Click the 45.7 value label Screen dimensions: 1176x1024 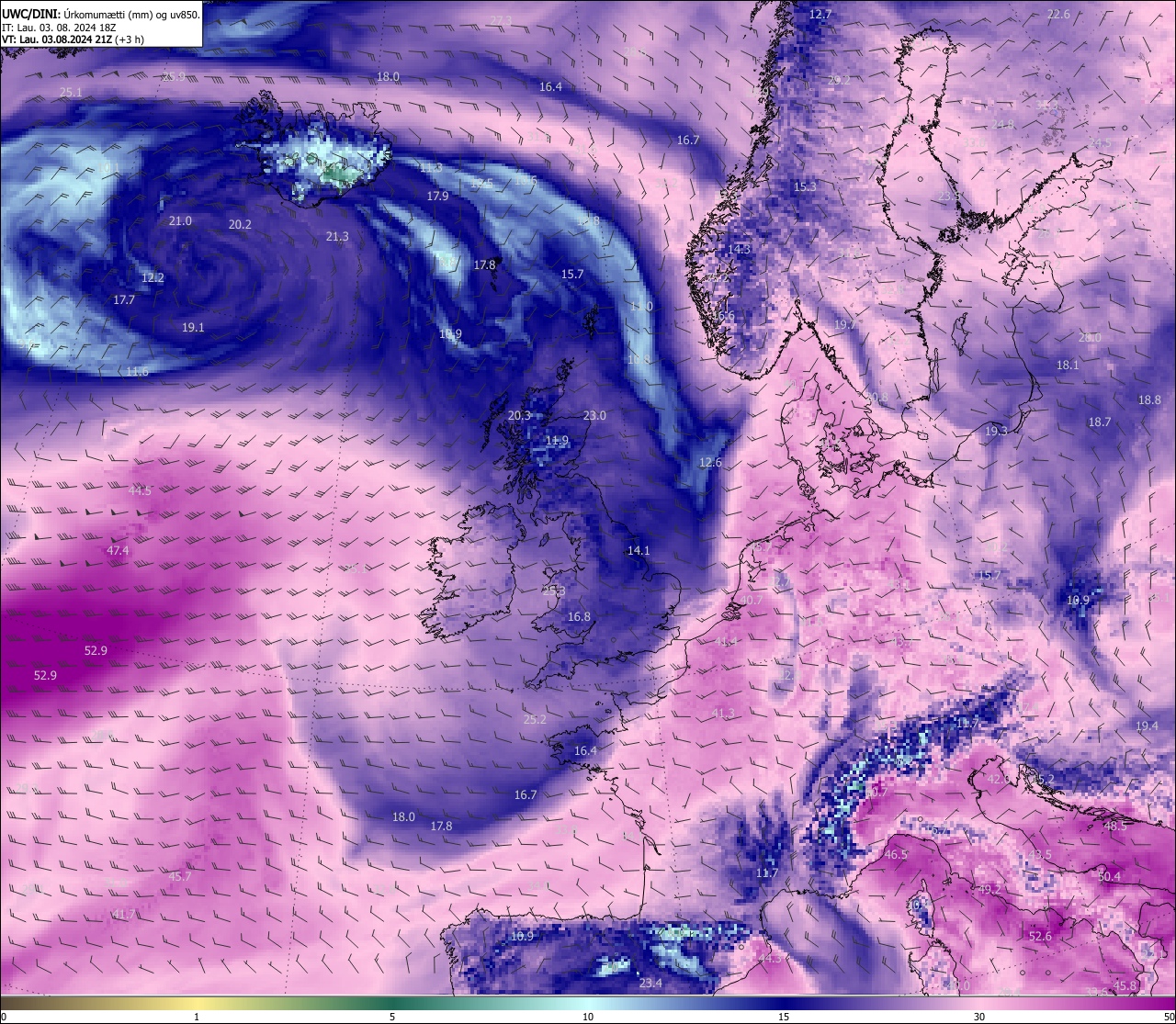[x=180, y=877]
